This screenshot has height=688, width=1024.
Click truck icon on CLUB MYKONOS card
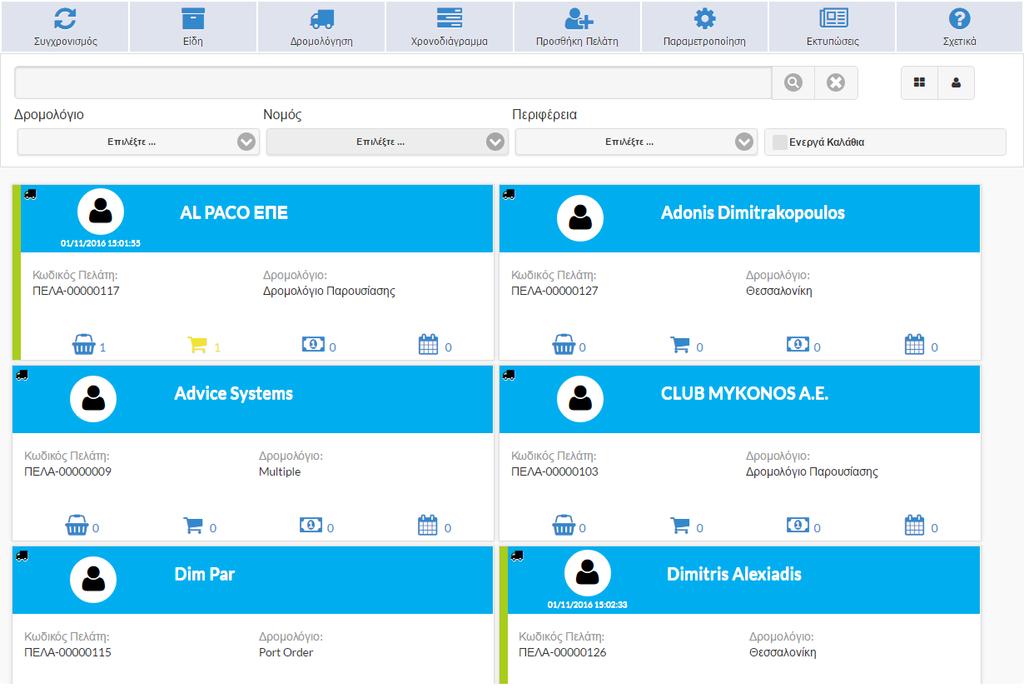509,375
